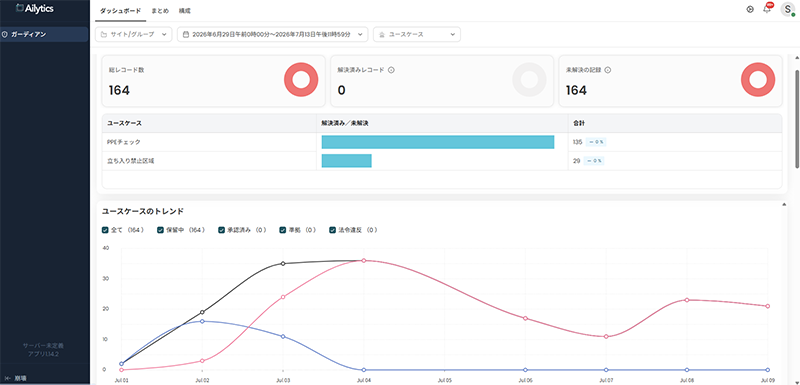The image size is (800, 385).
Task: Click the PPEチェック progress bar
Action: [438, 142]
